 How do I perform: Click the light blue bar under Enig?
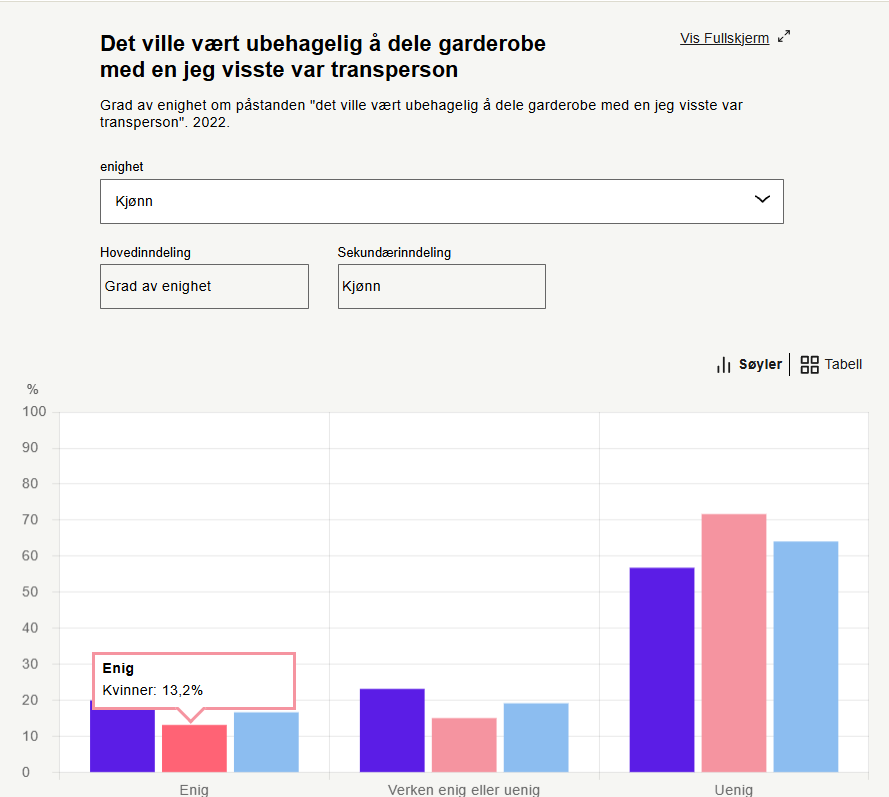click(x=266, y=742)
